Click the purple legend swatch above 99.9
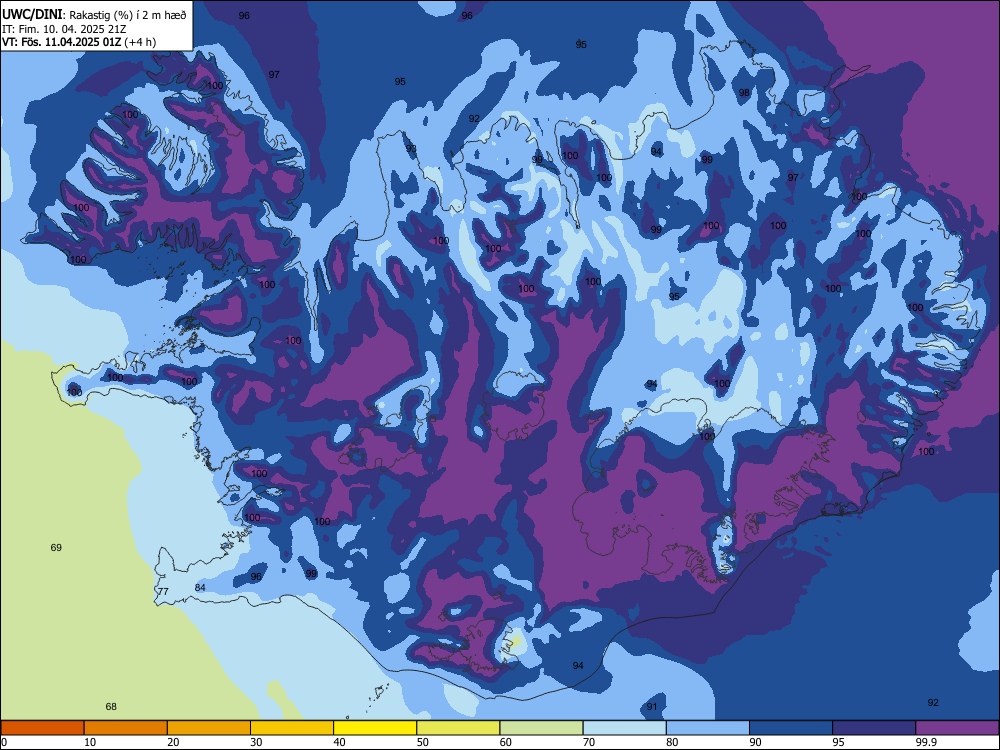The height and width of the screenshot is (750, 1000). click(957, 728)
